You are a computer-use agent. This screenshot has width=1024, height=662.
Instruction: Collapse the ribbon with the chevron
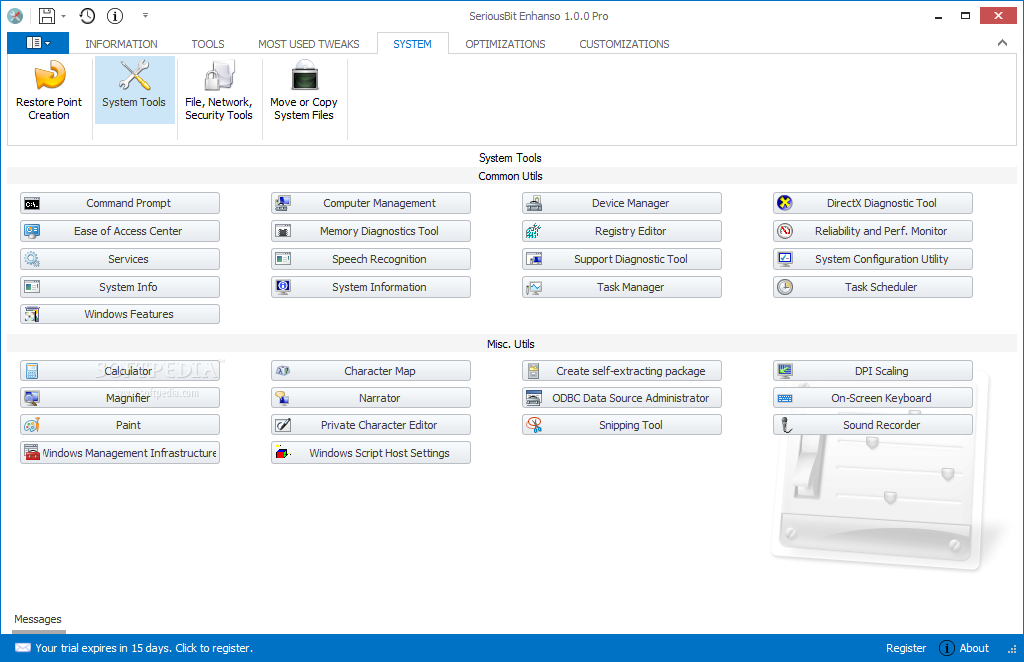[x=1002, y=43]
